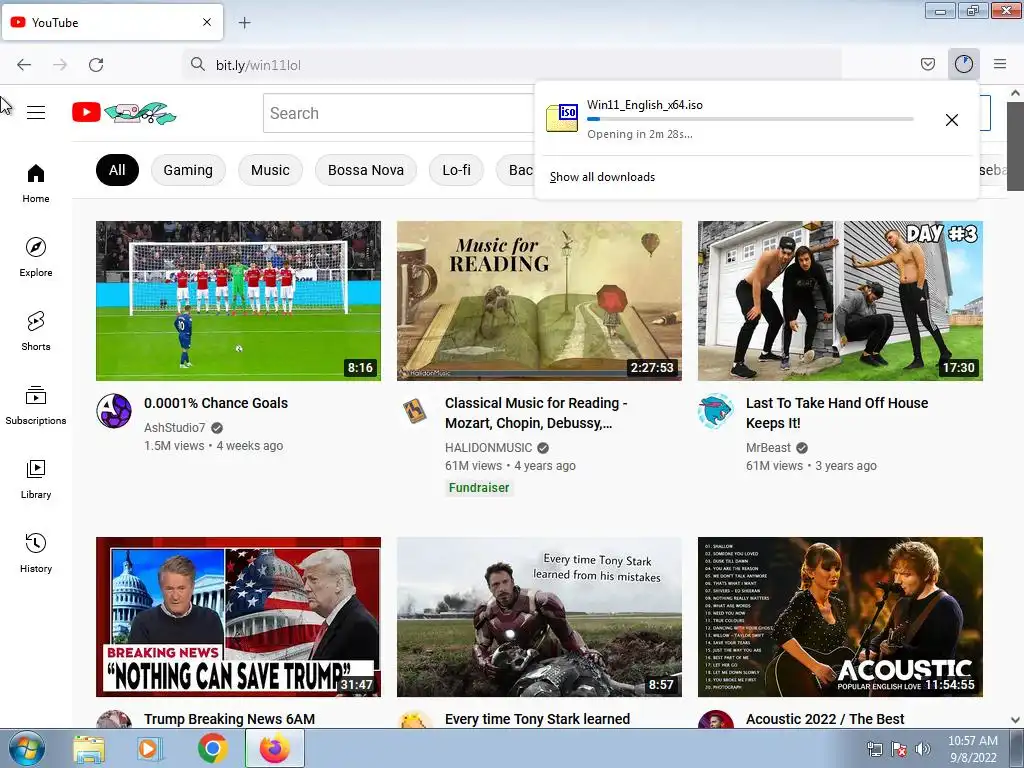This screenshot has height=768, width=1024.
Task: Select the Lo-fi filter chip
Action: (456, 170)
